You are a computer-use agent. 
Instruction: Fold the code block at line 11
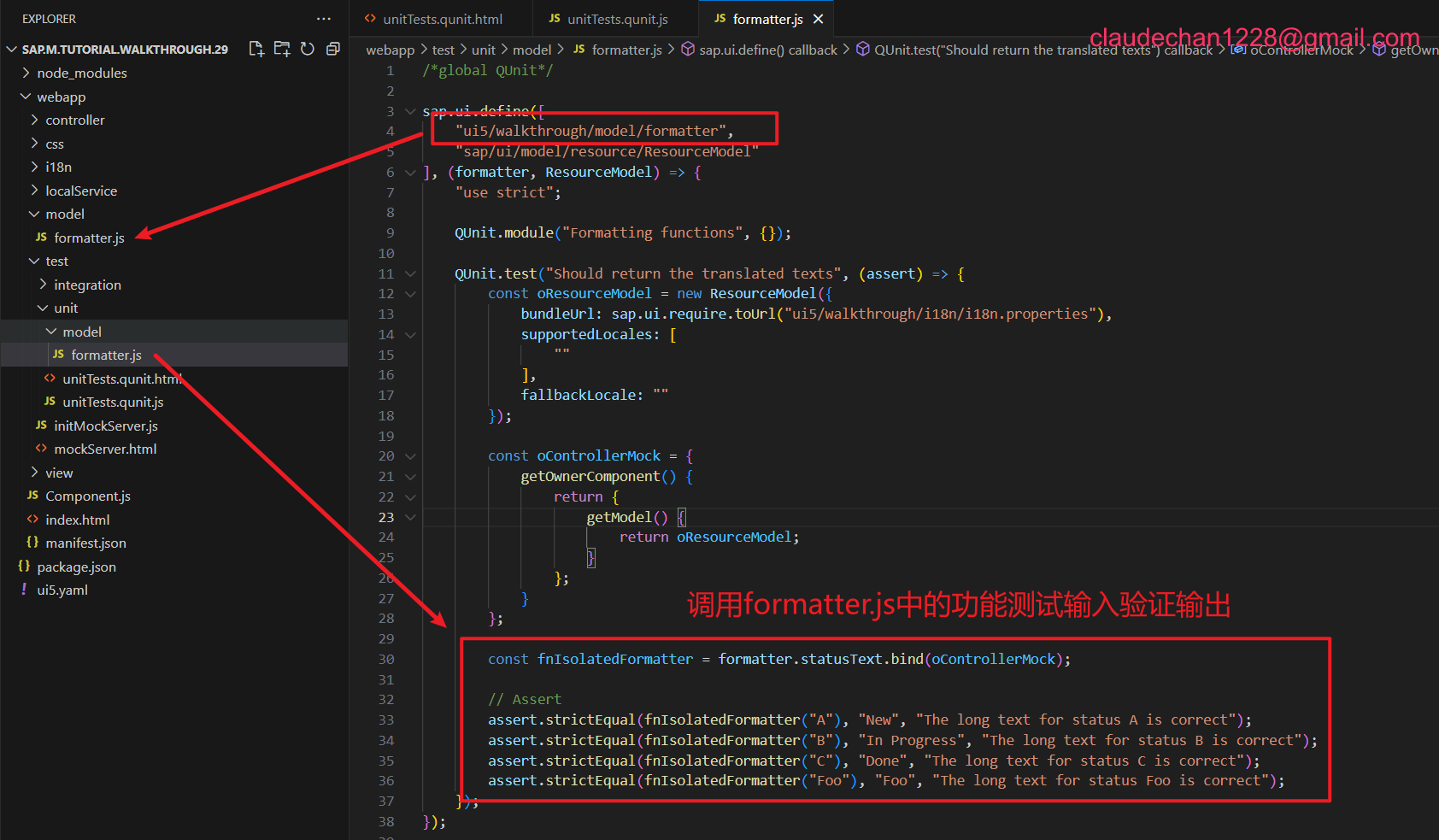410,274
